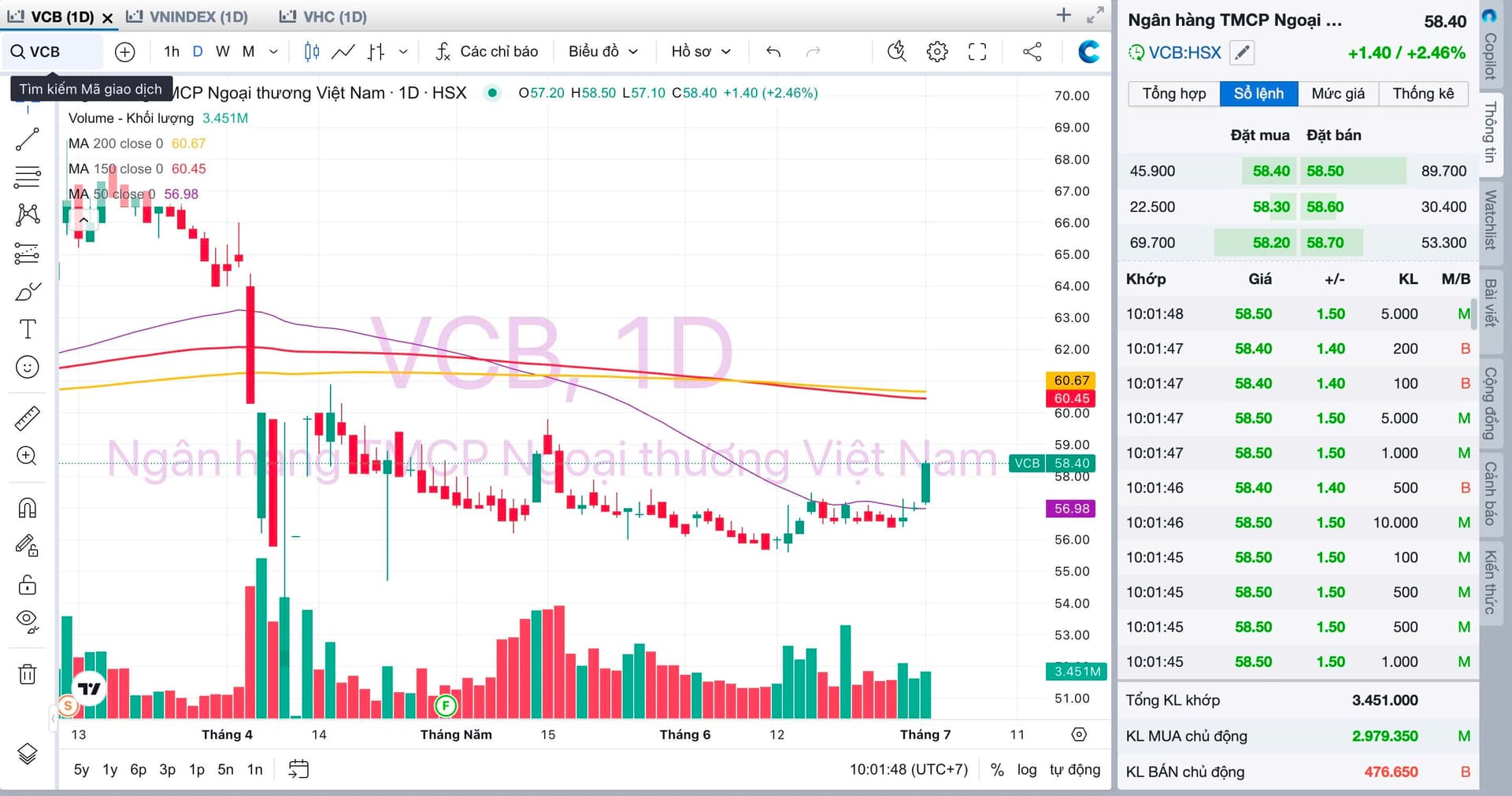Open the quick search icon
1512x796 pixels.
[x=897, y=52]
